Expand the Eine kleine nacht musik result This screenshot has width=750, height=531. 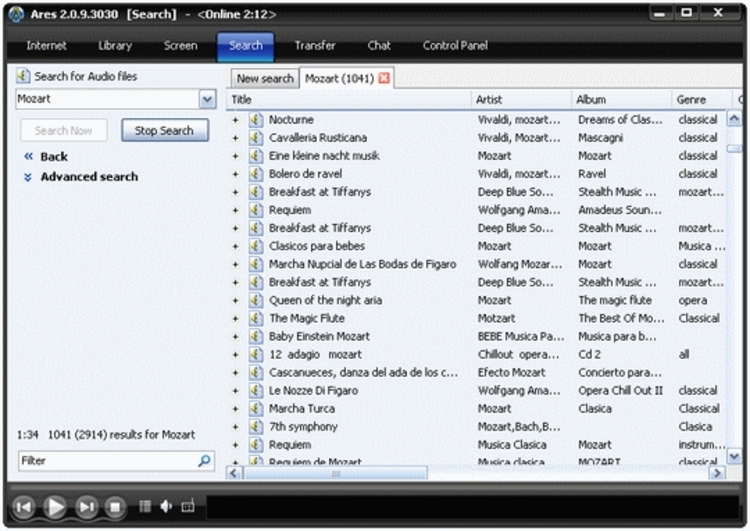(x=235, y=156)
